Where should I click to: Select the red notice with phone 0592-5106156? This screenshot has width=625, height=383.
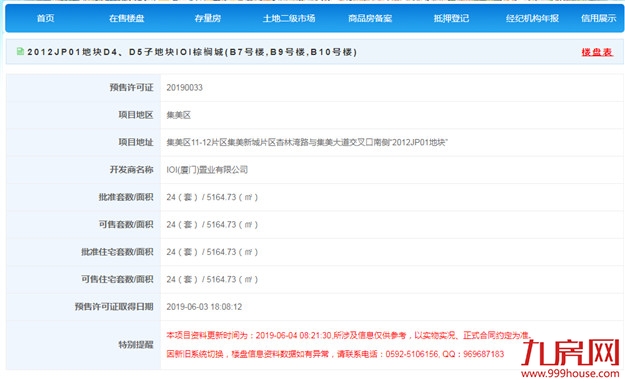click(x=335, y=354)
